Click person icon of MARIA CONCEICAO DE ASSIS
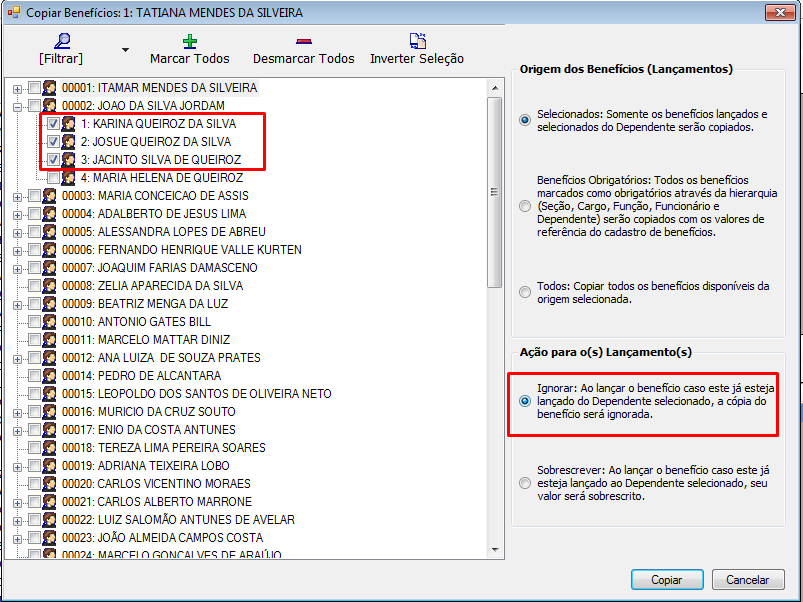 coord(49,196)
